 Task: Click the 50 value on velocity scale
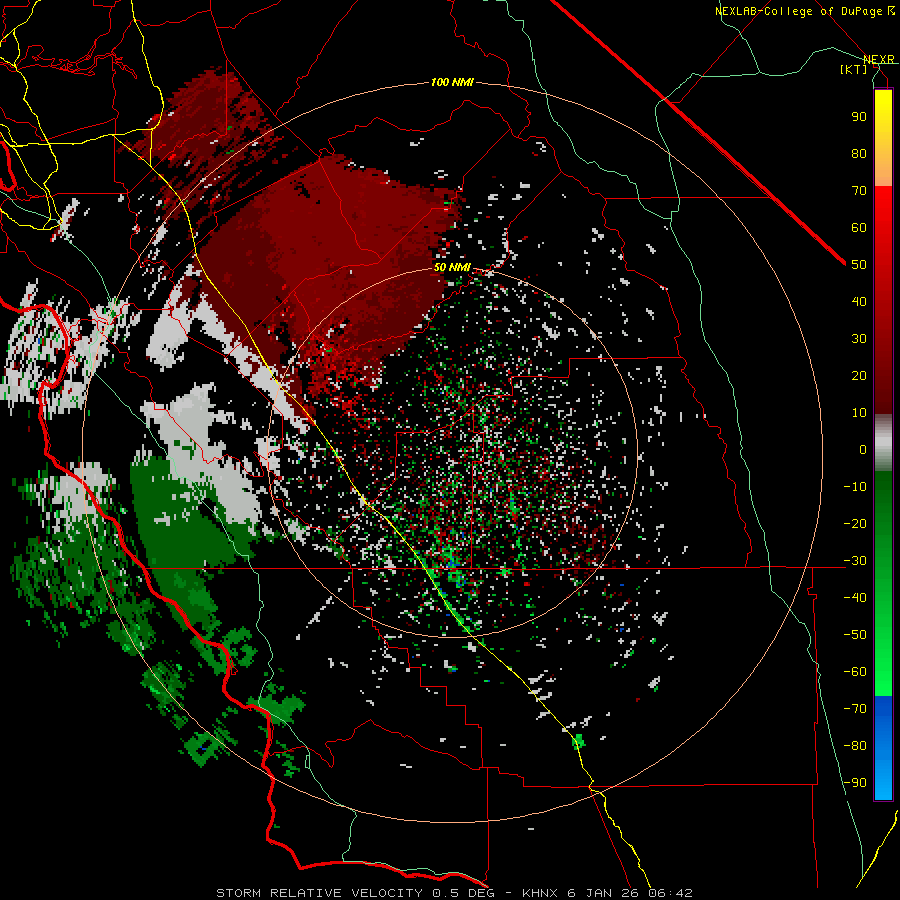(859, 265)
